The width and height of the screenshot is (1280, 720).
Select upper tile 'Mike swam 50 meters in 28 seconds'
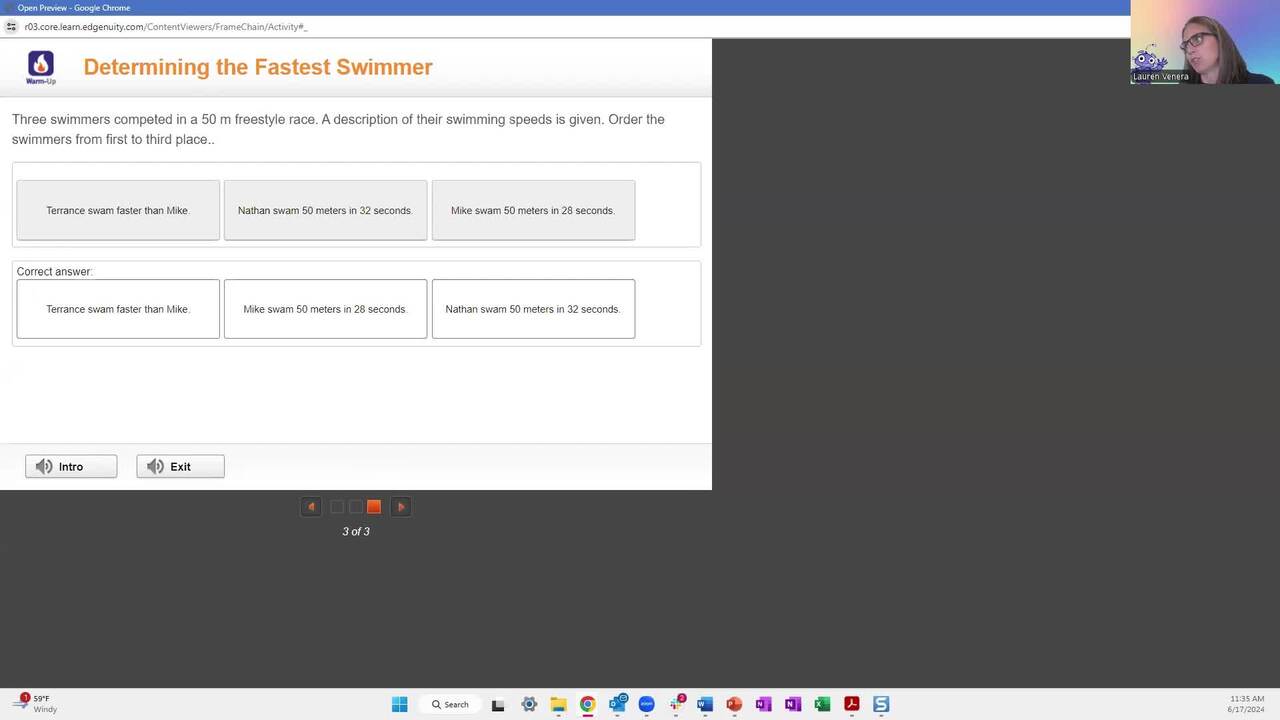[x=533, y=210]
